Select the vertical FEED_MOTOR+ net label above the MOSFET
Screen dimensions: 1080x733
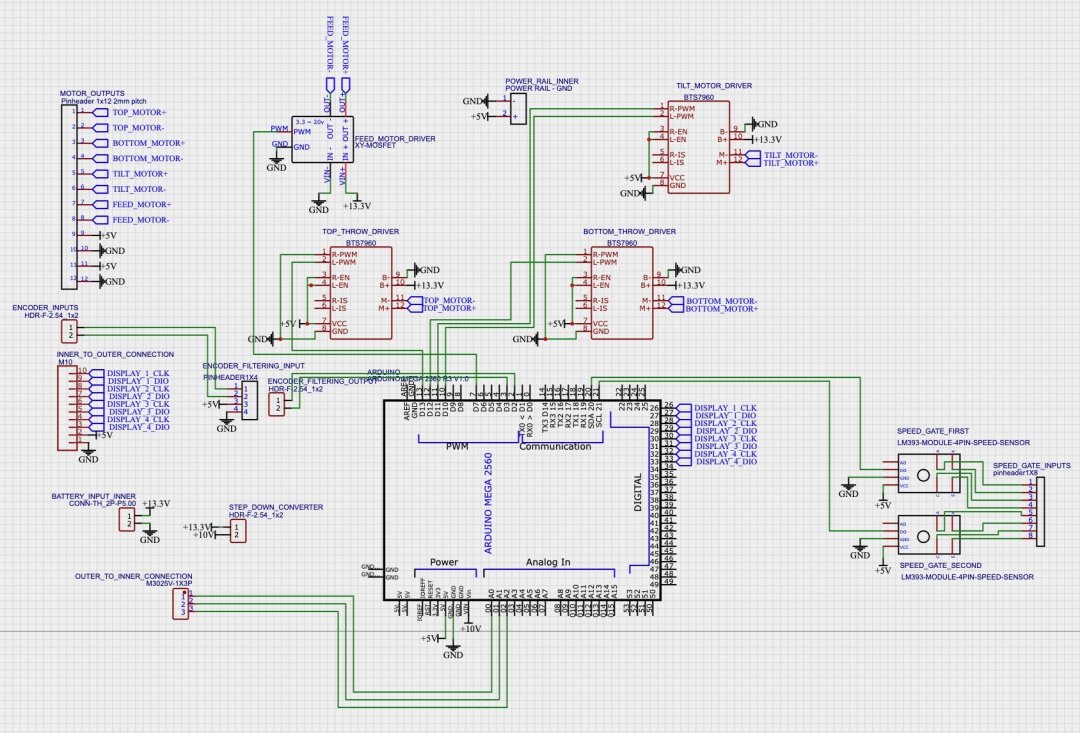pyautogui.click(x=345, y=45)
